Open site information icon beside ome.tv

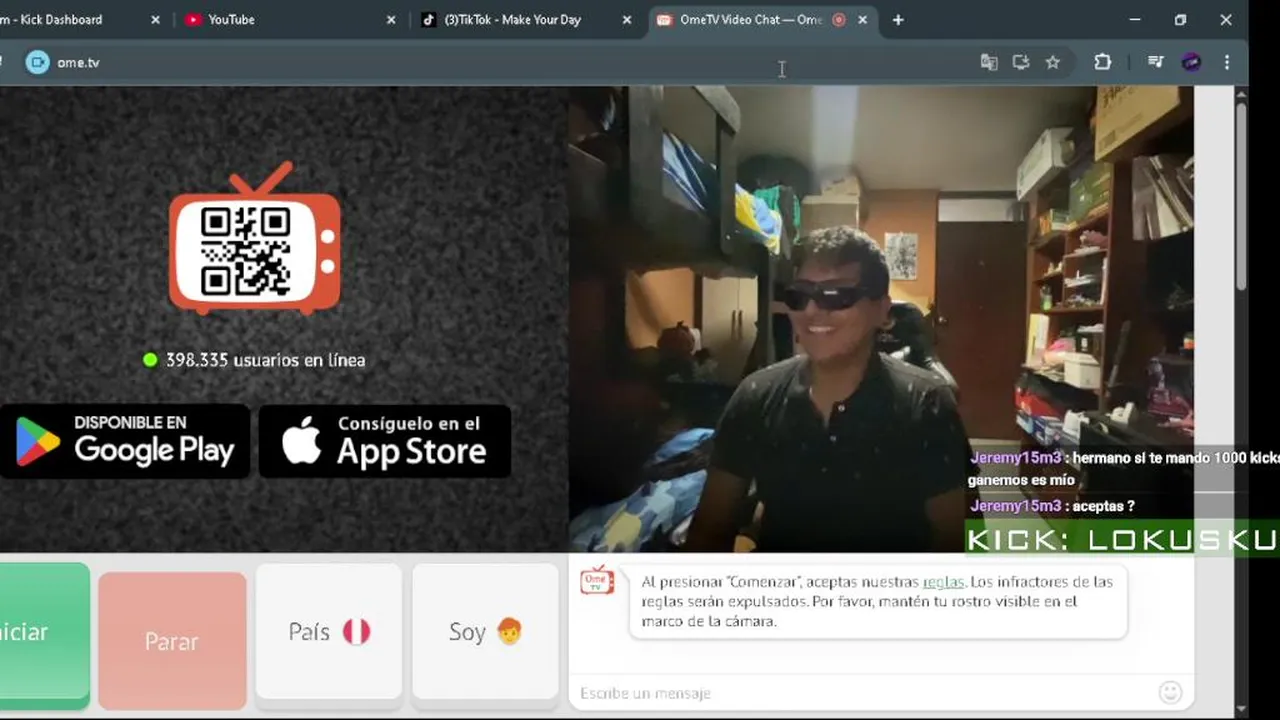point(37,62)
